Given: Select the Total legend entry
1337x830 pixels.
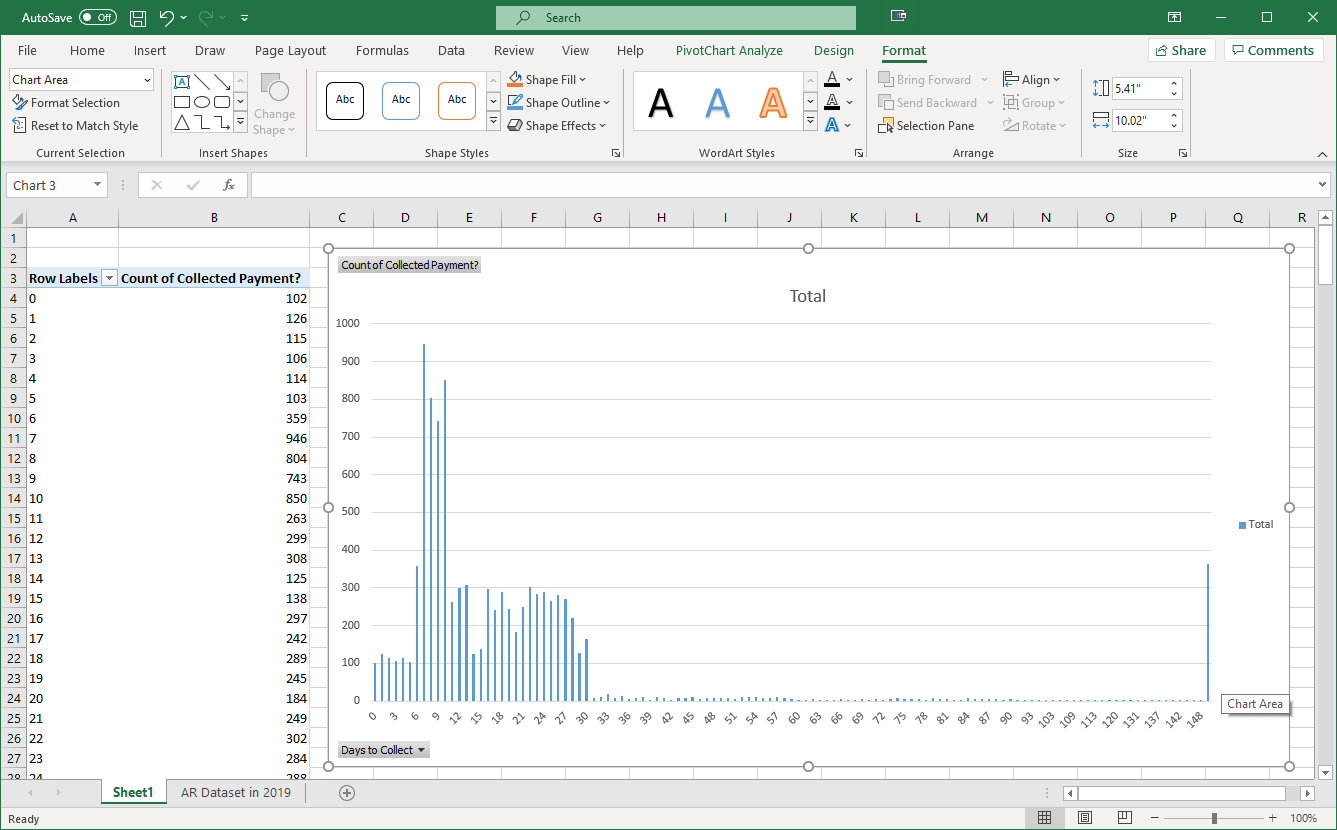Looking at the screenshot, I should tap(1256, 524).
